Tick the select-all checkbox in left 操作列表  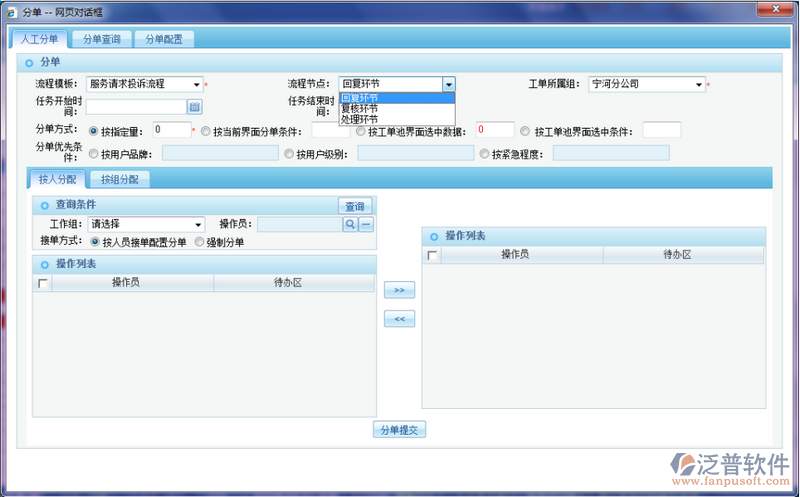coord(43,283)
